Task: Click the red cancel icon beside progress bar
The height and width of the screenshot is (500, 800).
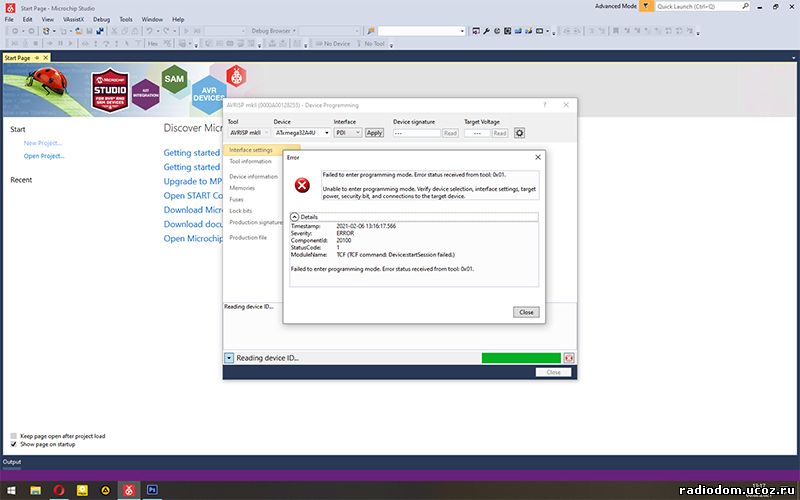Action: tap(569, 358)
